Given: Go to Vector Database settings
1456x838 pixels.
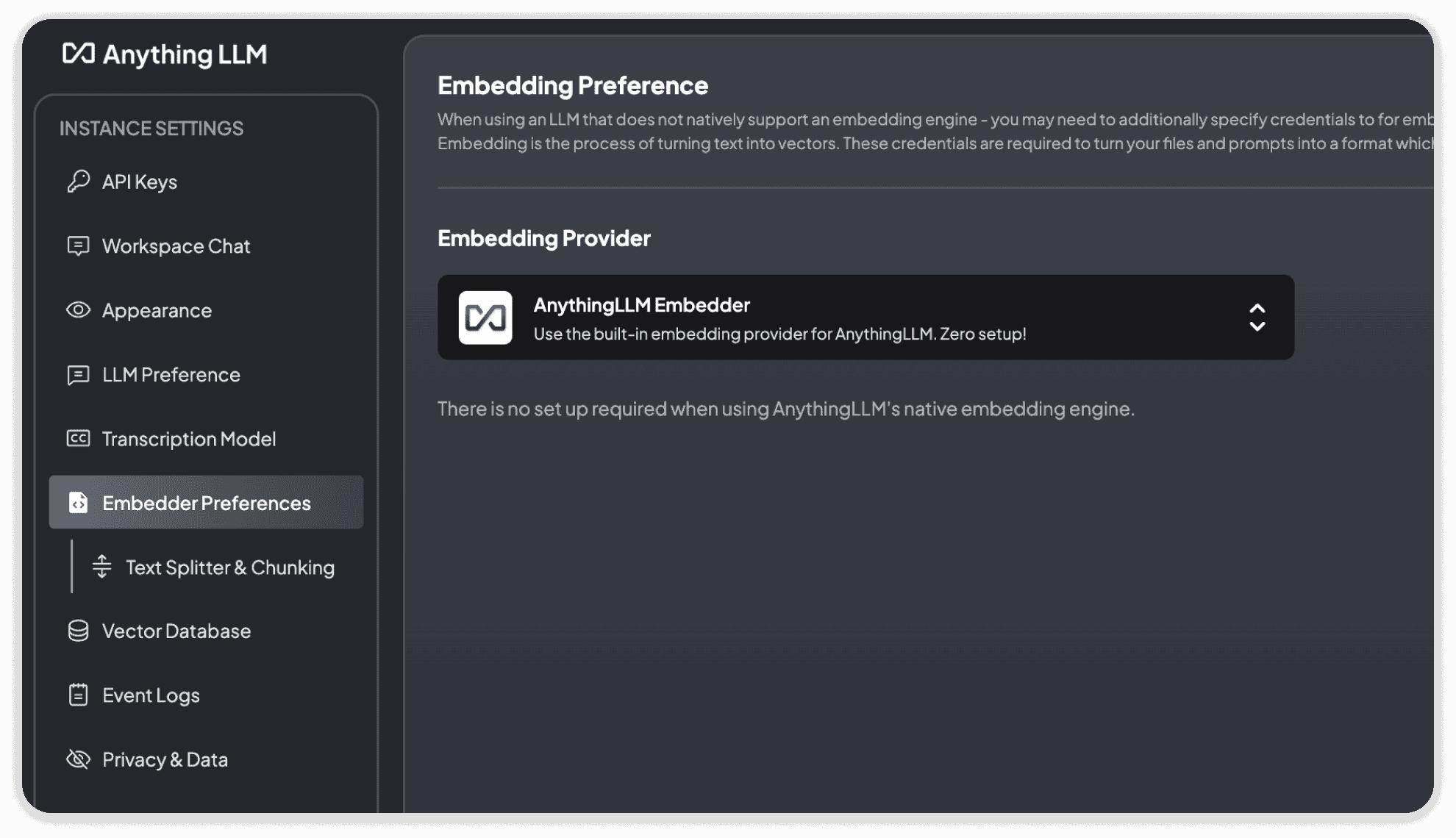Looking at the screenshot, I should pyautogui.click(x=176, y=631).
